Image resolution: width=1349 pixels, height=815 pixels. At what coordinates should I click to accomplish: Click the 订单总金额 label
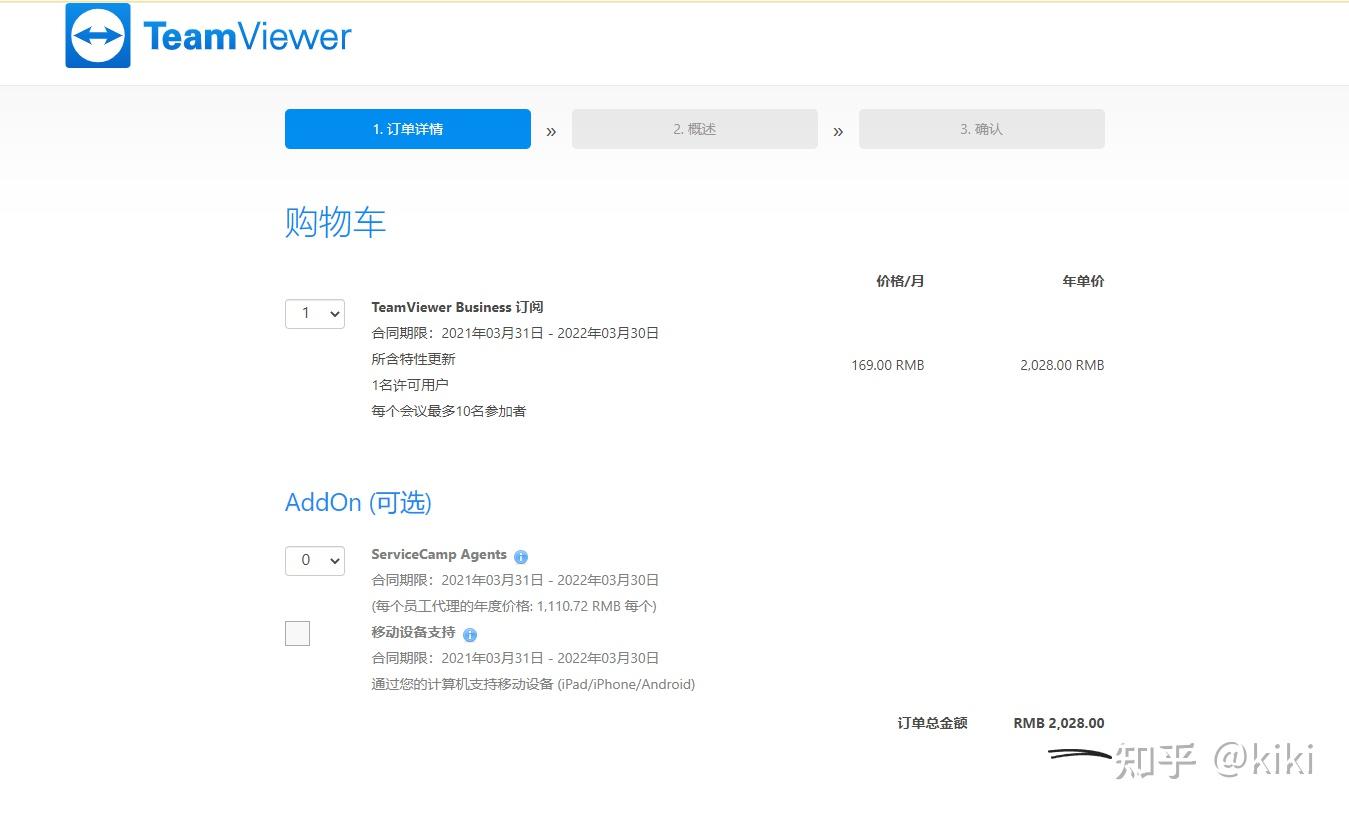[932, 723]
